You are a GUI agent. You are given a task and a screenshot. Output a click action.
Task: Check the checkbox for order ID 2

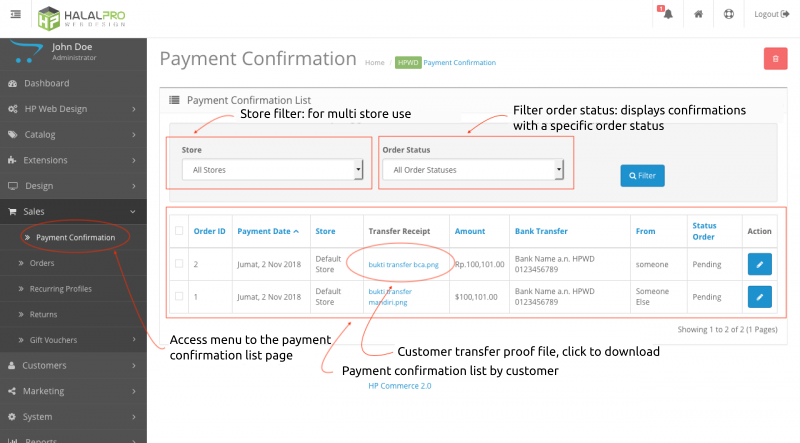tap(179, 264)
